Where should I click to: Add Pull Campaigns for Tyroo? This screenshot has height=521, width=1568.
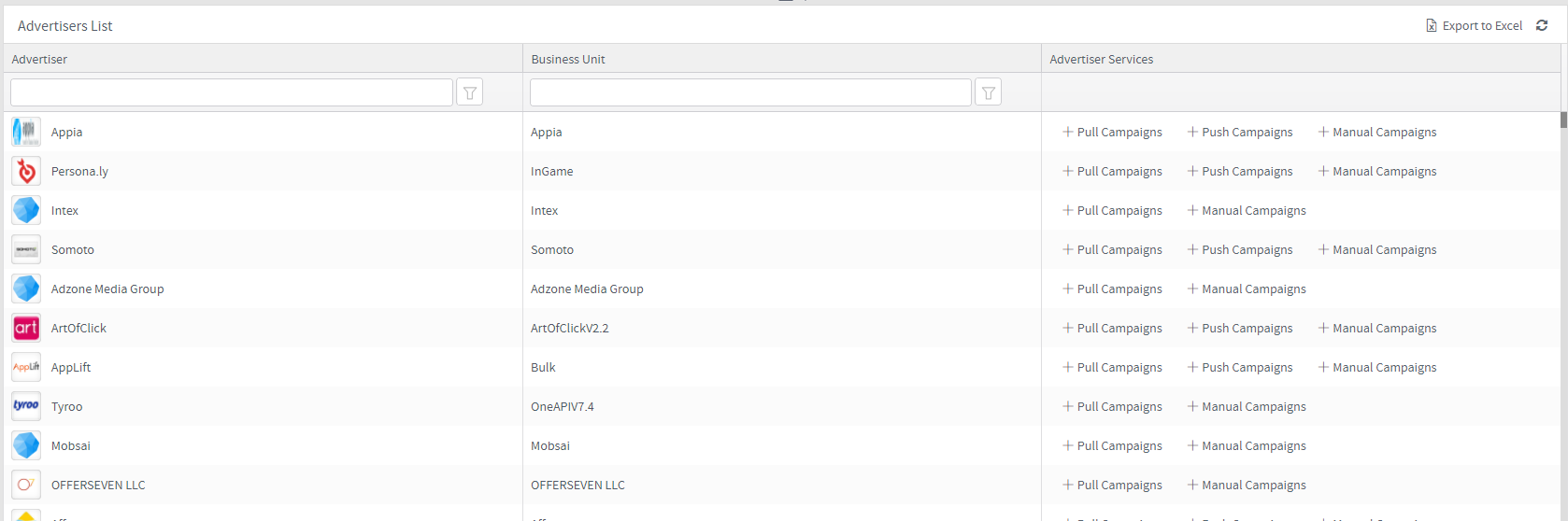click(1112, 406)
